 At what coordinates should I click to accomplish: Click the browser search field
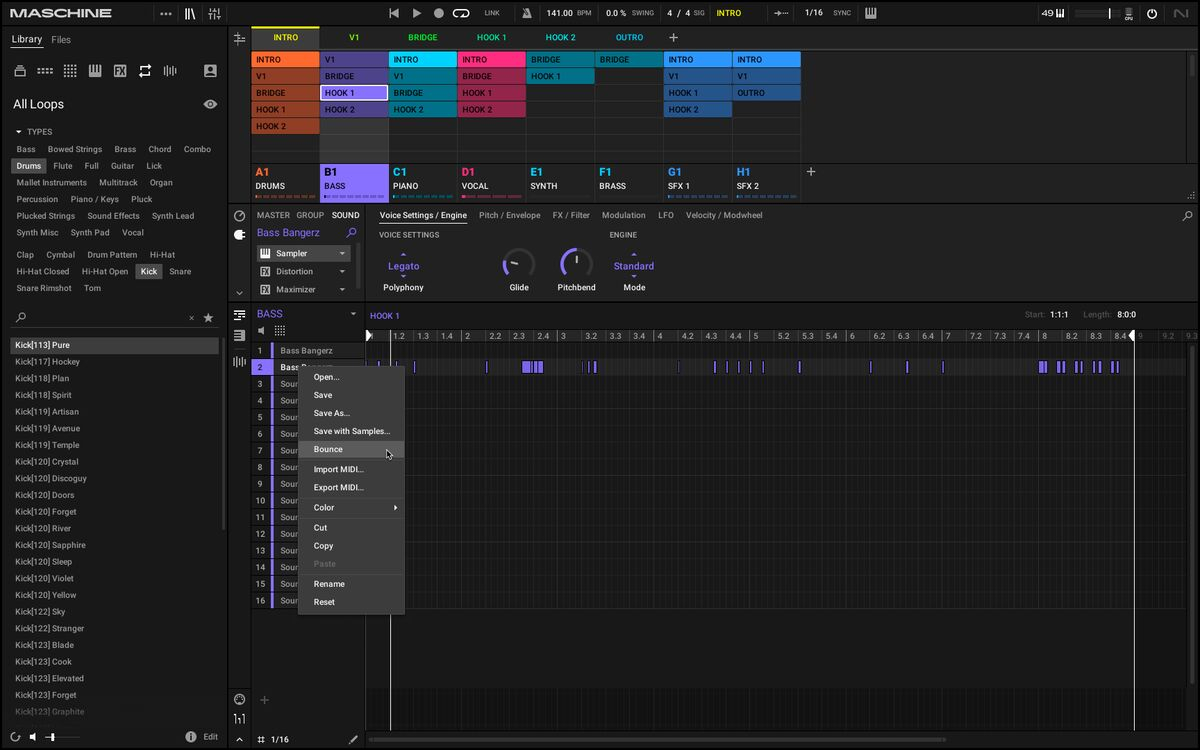100,318
